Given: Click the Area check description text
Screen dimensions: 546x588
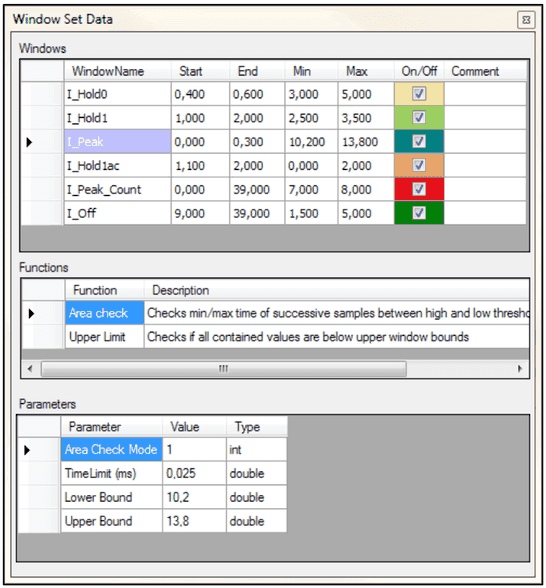Looking at the screenshot, I should click(338, 313).
